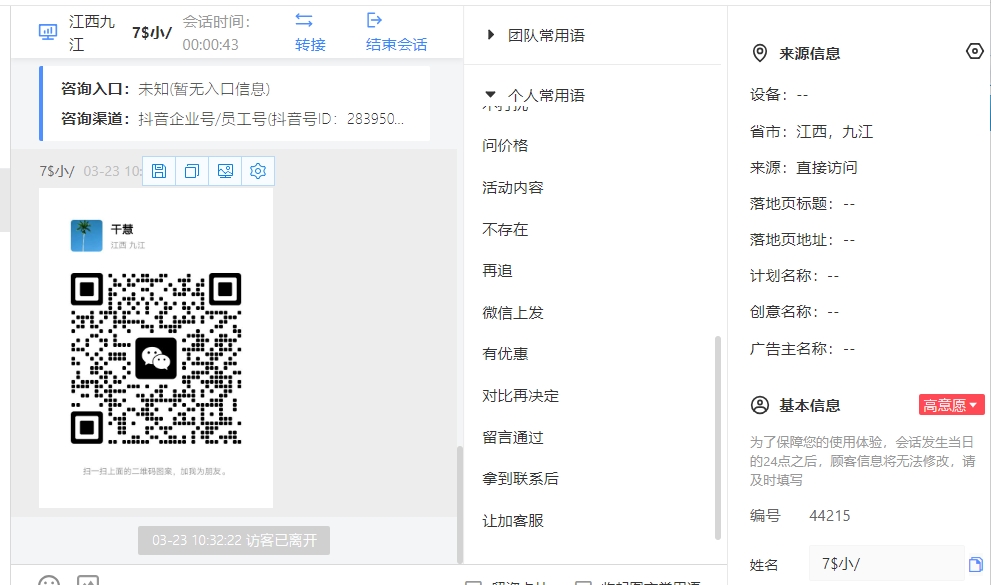
Task: Click the 来源: 直接访问 text
Action: click(x=804, y=167)
